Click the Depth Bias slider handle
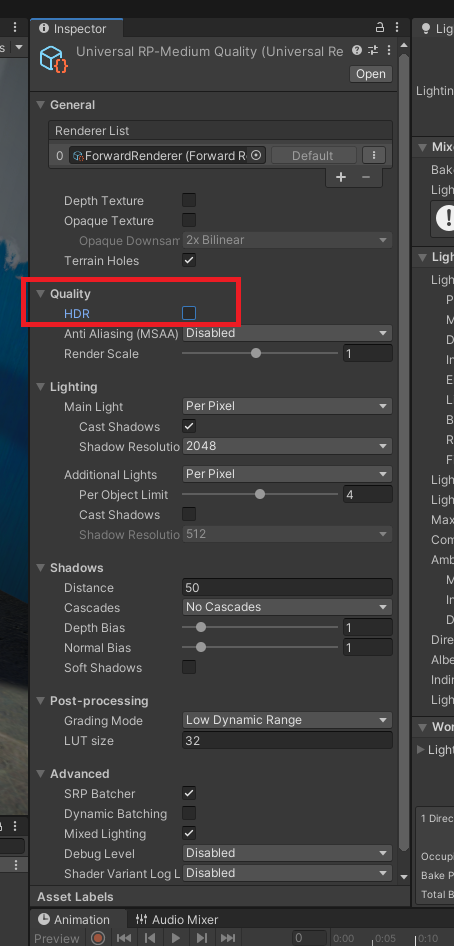 201,627
